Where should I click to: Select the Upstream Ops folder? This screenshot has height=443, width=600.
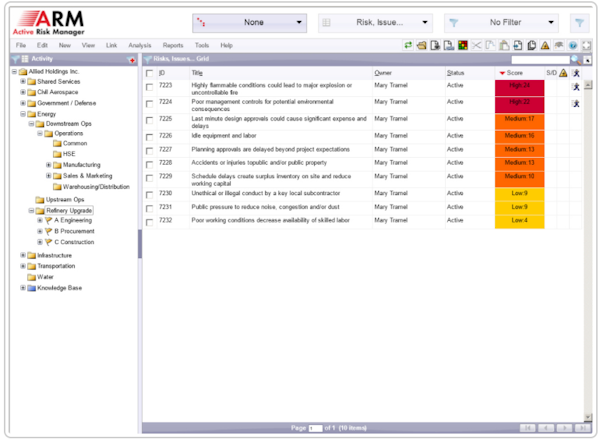coord(65,200)
